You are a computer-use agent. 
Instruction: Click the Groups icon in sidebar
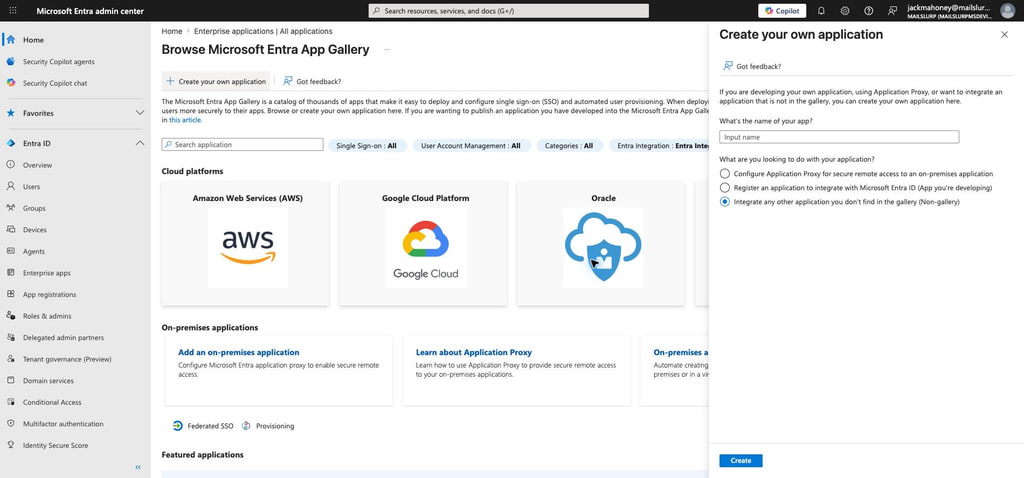[x=10, y=208]
